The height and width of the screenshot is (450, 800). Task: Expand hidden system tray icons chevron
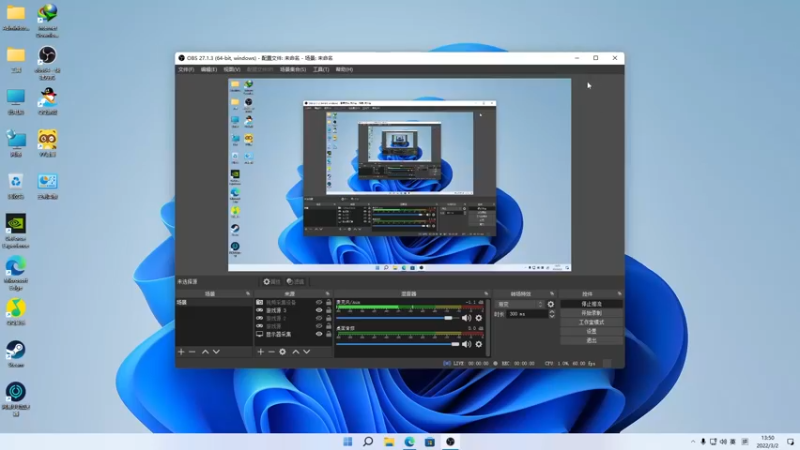point(692,442)
